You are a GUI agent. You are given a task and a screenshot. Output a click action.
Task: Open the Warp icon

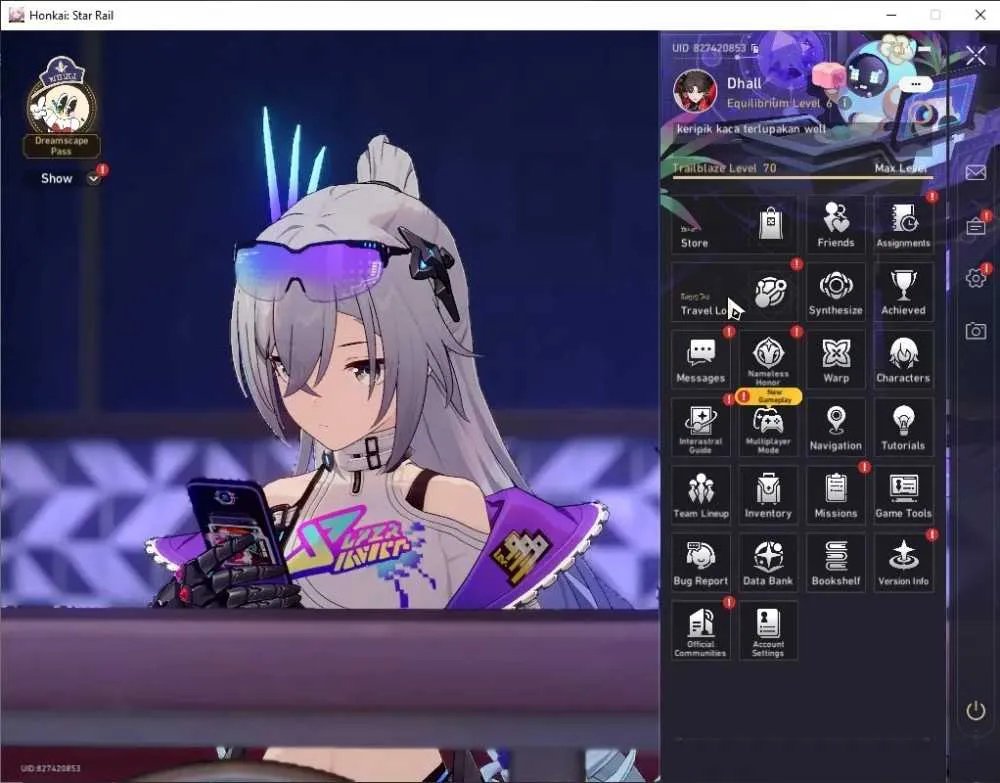tap(835, 360)
